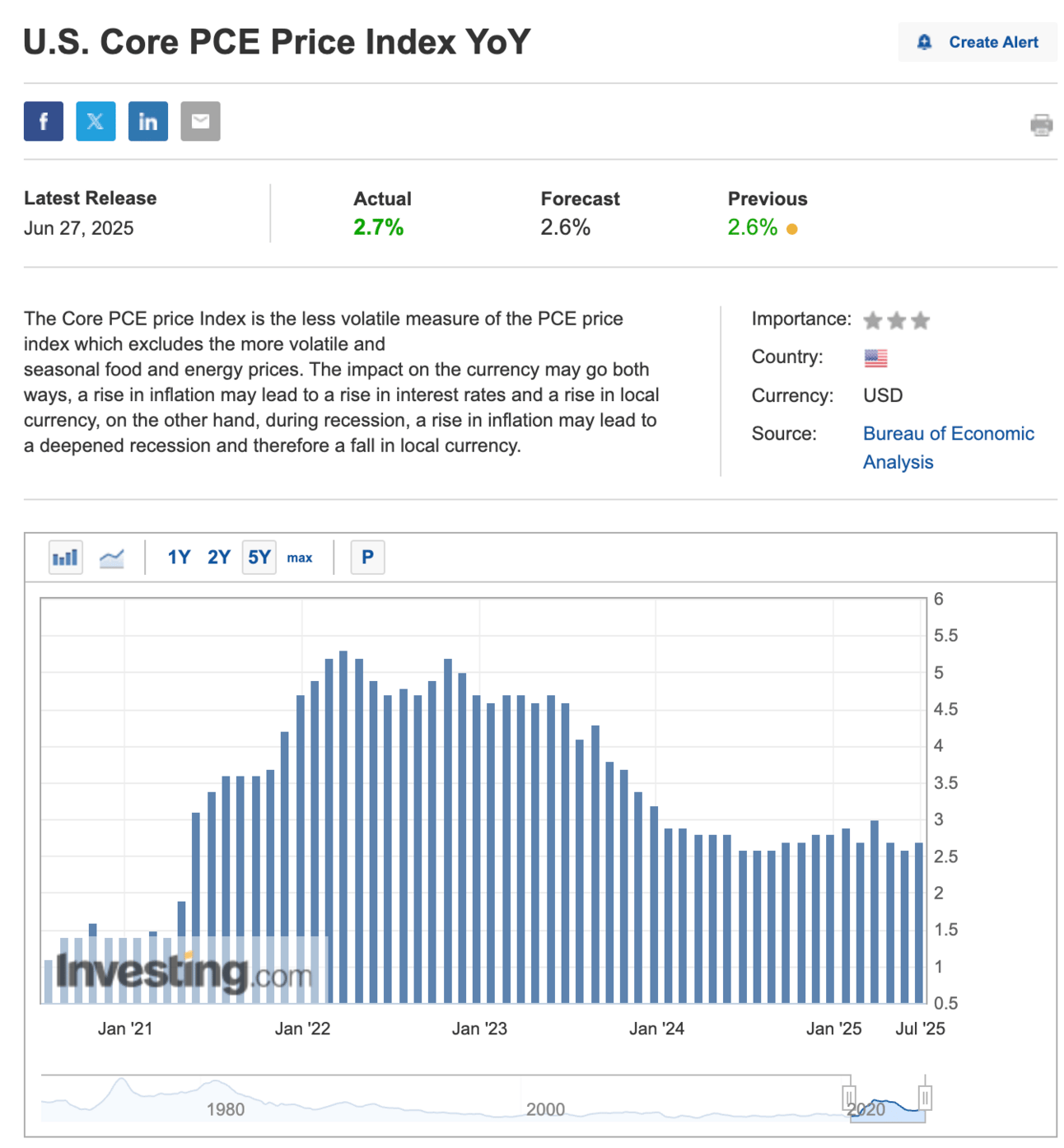This screenshot has height=1148, width=1064.
Task: Click the left range slider handle
Action: click(x=849, y=1097)
